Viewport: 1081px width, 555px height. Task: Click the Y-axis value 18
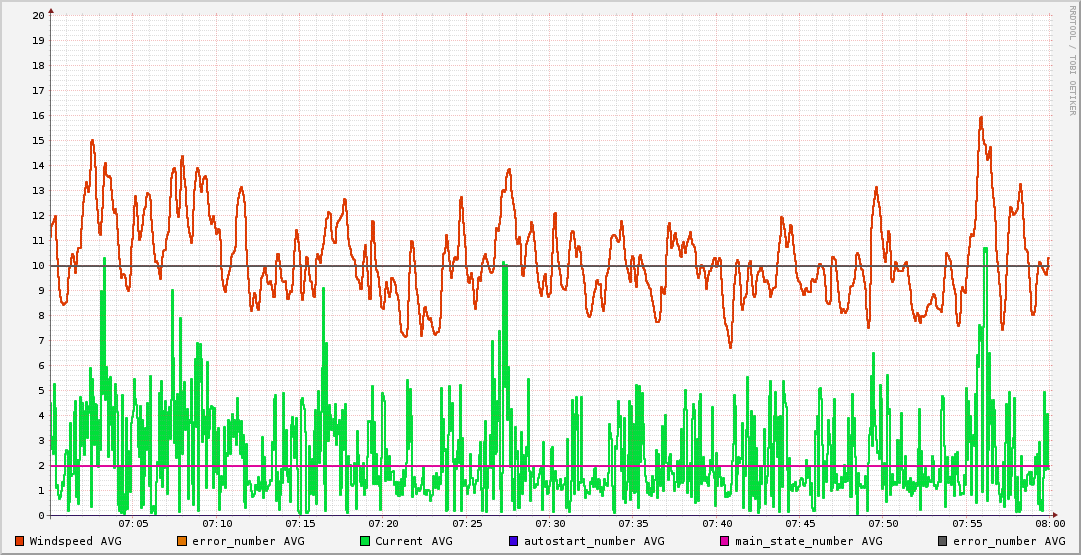pos(39,65)
